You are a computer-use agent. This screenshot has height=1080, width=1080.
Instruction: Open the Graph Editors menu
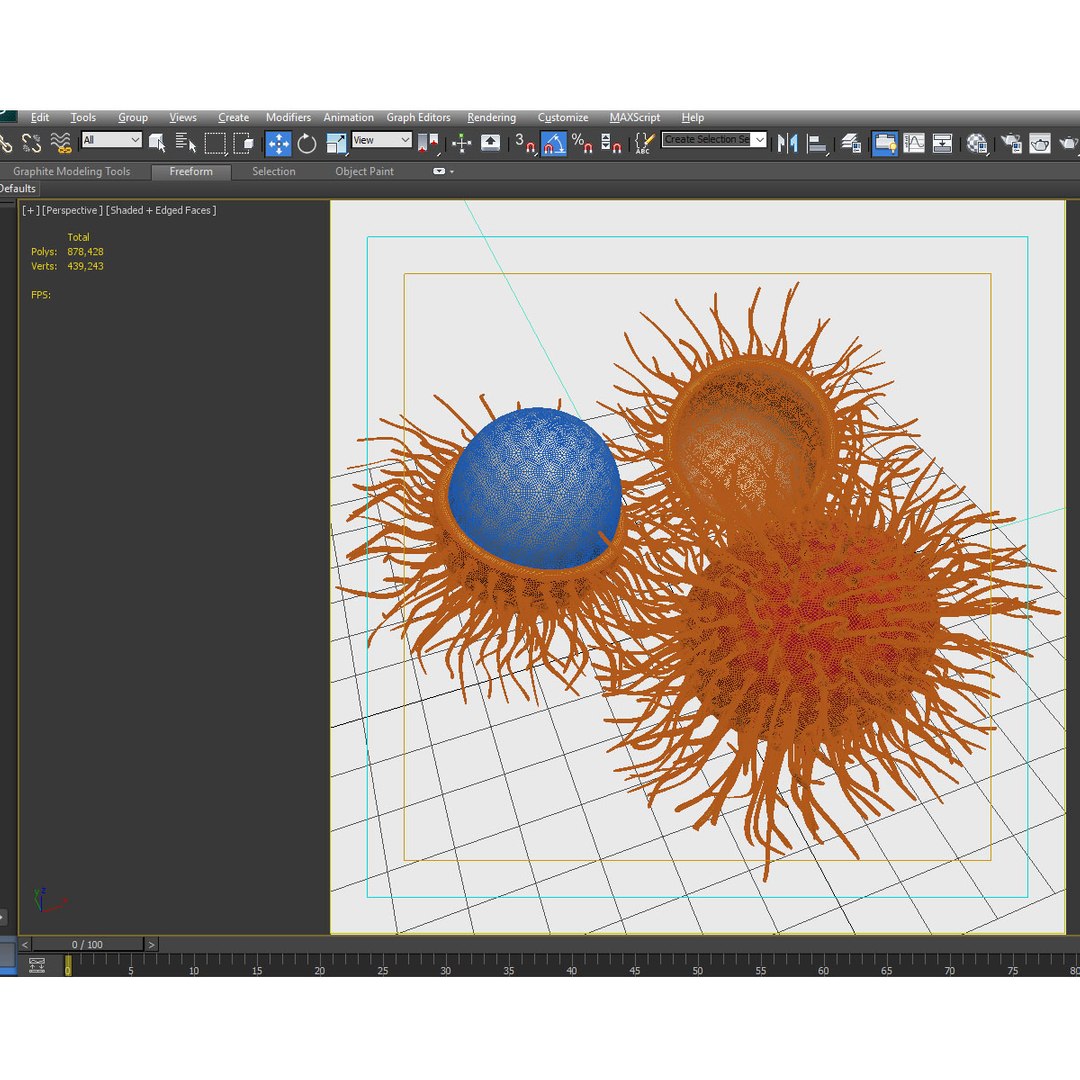(x=418, y=117)
